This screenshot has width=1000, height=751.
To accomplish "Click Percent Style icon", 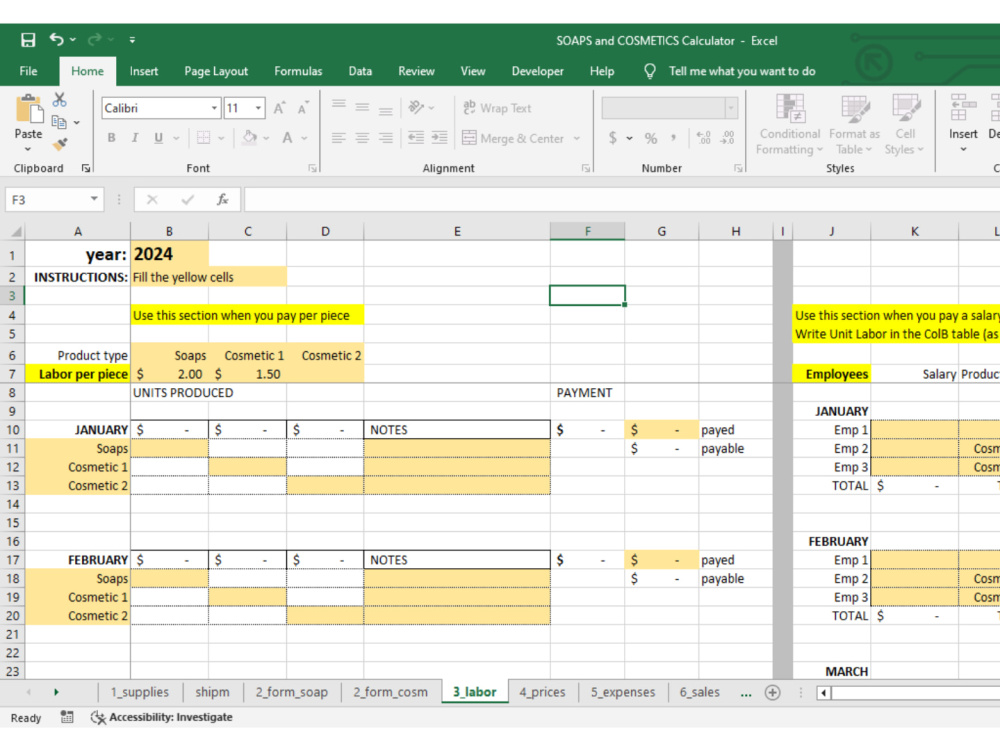I will pyautogui.click(x=651, y=138).
